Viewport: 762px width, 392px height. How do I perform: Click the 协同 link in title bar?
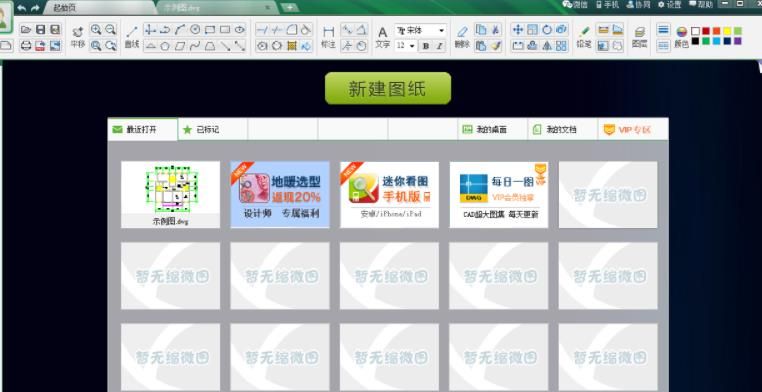[639, 5]
